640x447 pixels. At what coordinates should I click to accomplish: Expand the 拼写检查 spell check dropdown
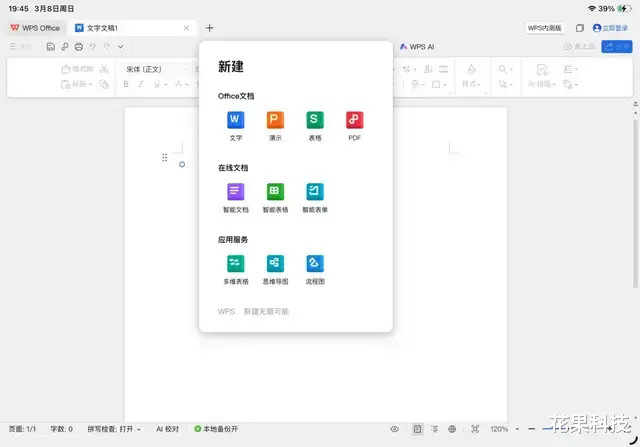(x=114, y=429)
